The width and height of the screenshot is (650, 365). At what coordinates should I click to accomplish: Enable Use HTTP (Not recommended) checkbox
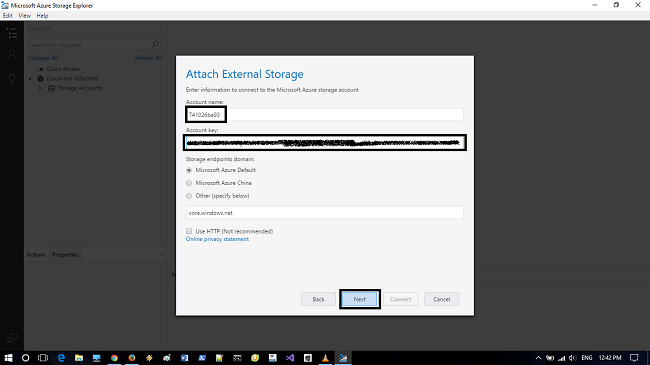coord(189,231)
